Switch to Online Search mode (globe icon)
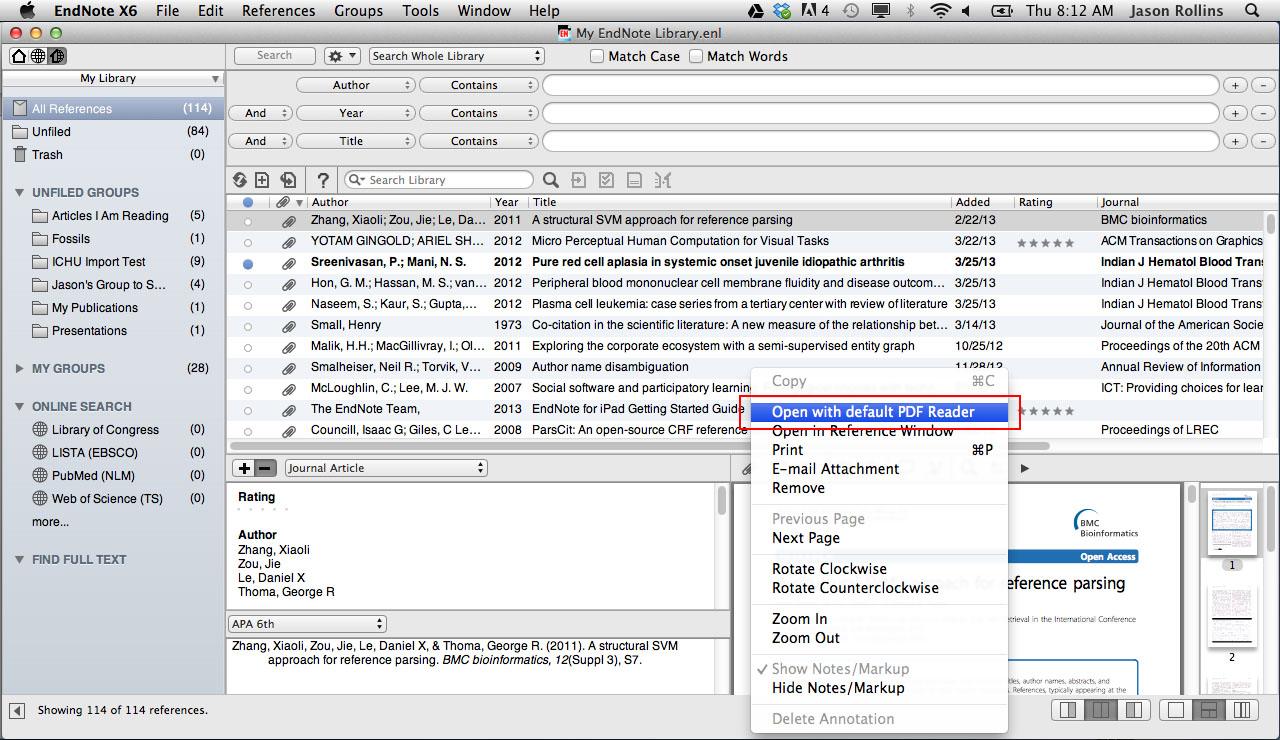The height and width of the screenshot is (740, 1280). (38, 56)
